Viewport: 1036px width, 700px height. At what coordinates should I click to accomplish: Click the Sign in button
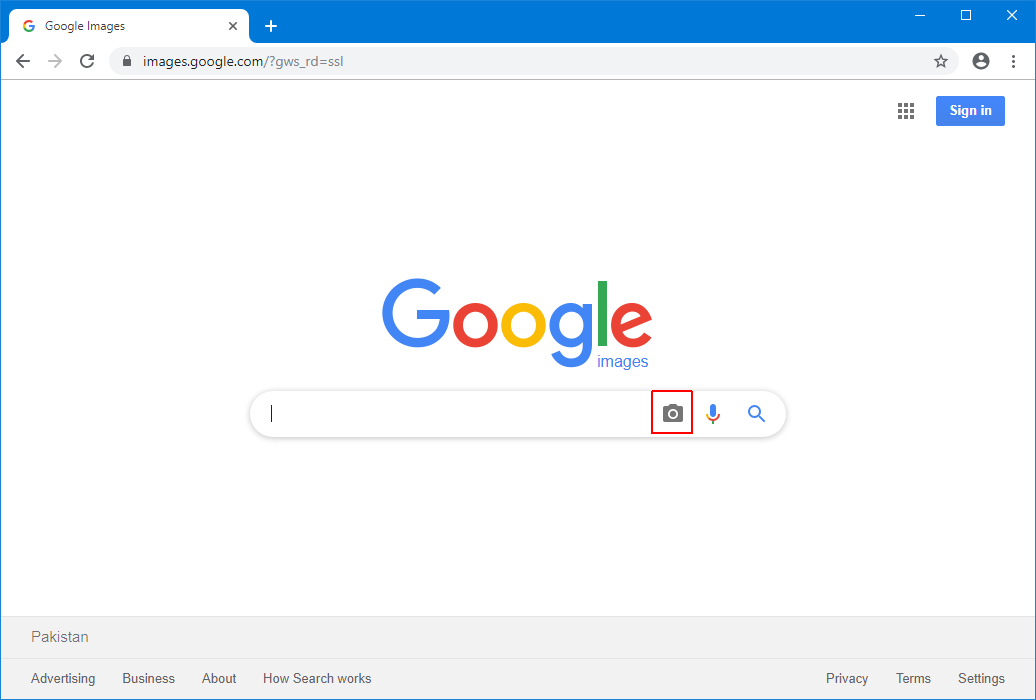[970, 111]
